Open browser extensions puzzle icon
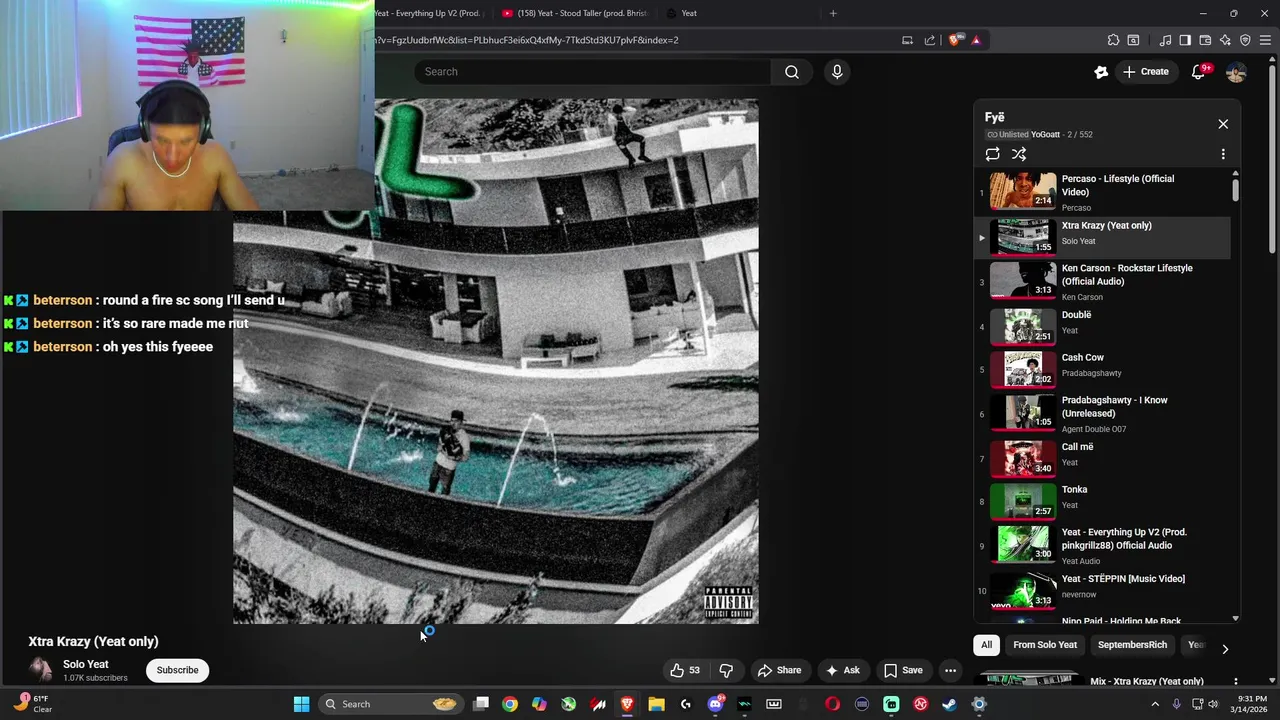1280x720 pixels. [x=1113, y=40]
